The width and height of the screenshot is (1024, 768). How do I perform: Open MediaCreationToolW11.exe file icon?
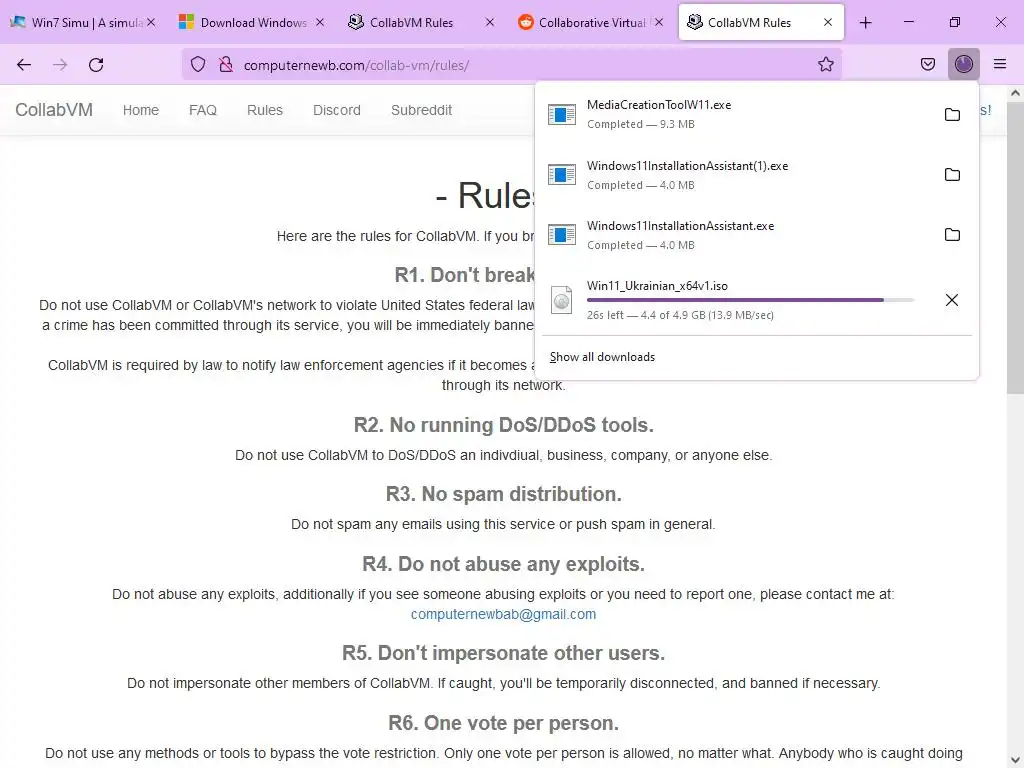pyautogui.click(x=562, y=114)
